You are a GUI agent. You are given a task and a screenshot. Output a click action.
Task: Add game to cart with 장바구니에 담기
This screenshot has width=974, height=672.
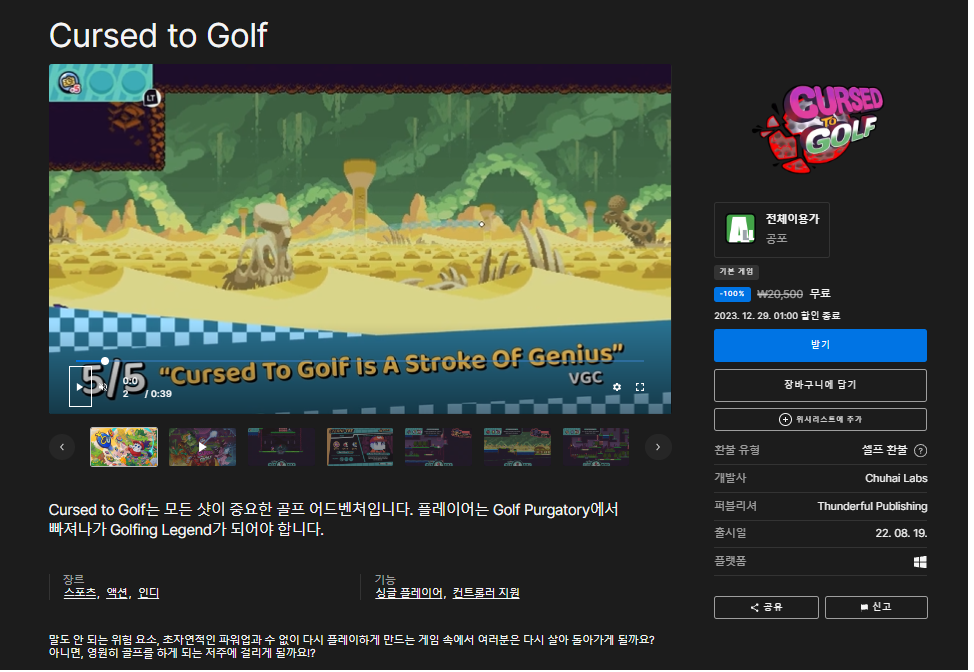tap(820, 385)
